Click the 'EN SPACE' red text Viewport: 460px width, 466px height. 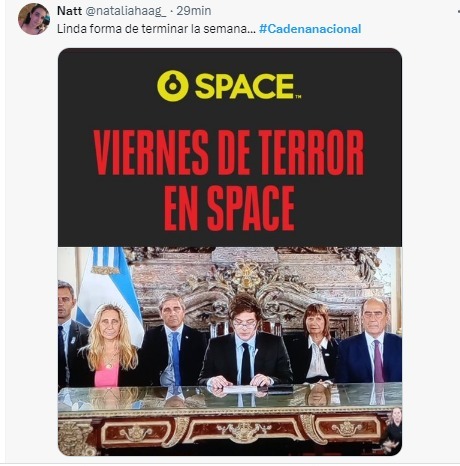[230, 208]
